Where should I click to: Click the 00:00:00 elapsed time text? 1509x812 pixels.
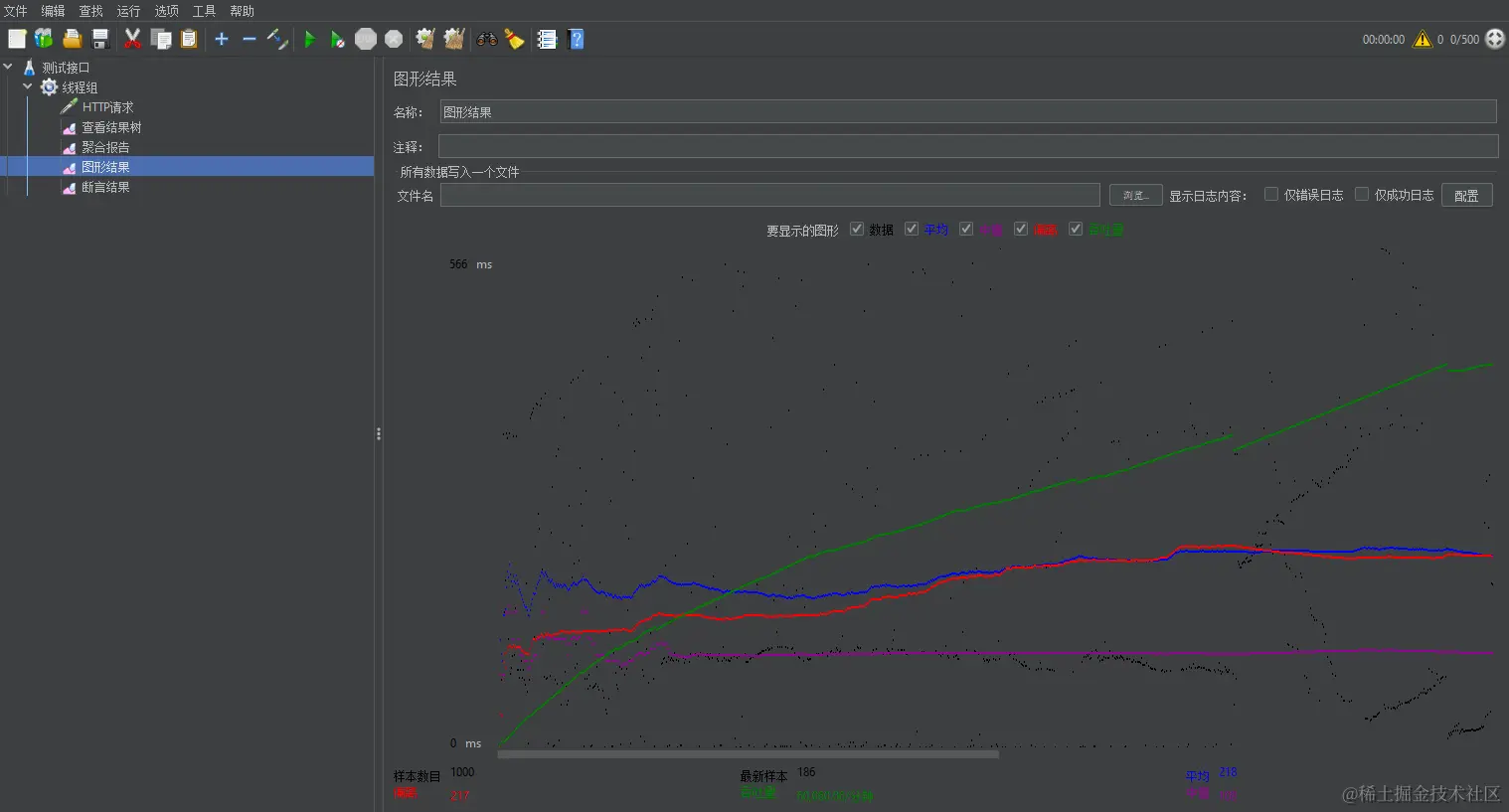point(1384,40)
